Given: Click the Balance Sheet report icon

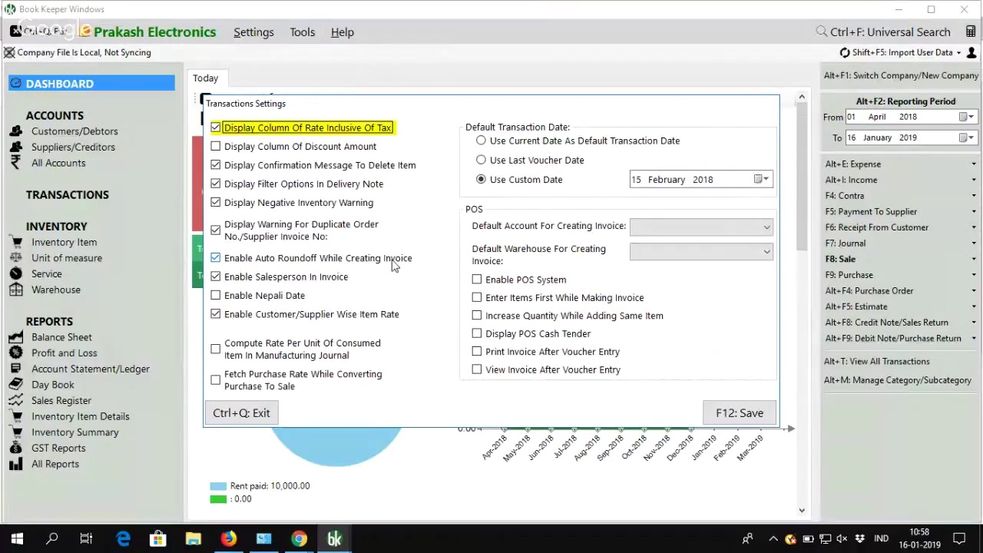Looking at the screenshot, I should 15,338.
